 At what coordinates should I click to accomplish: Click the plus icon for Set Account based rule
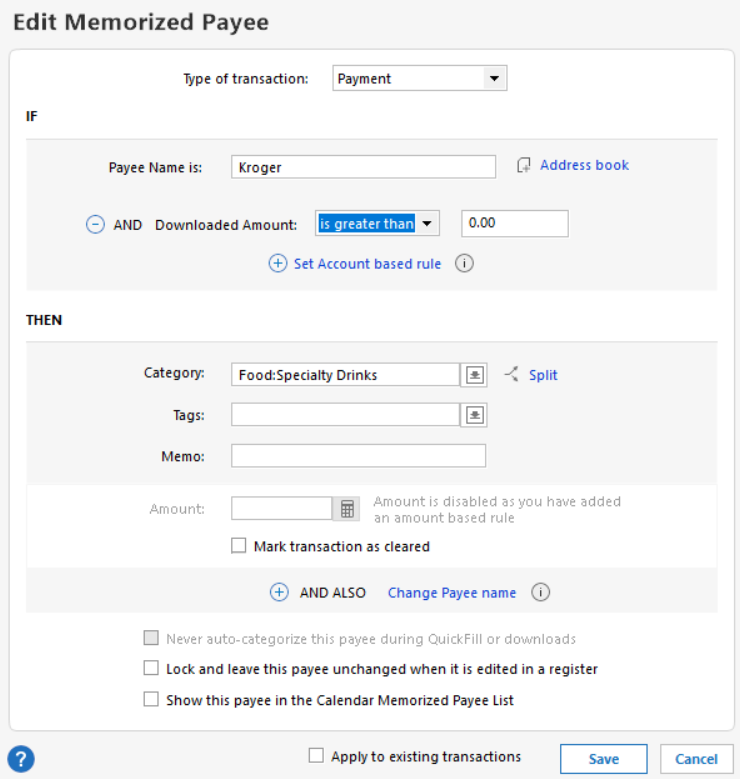click(278, 264)
